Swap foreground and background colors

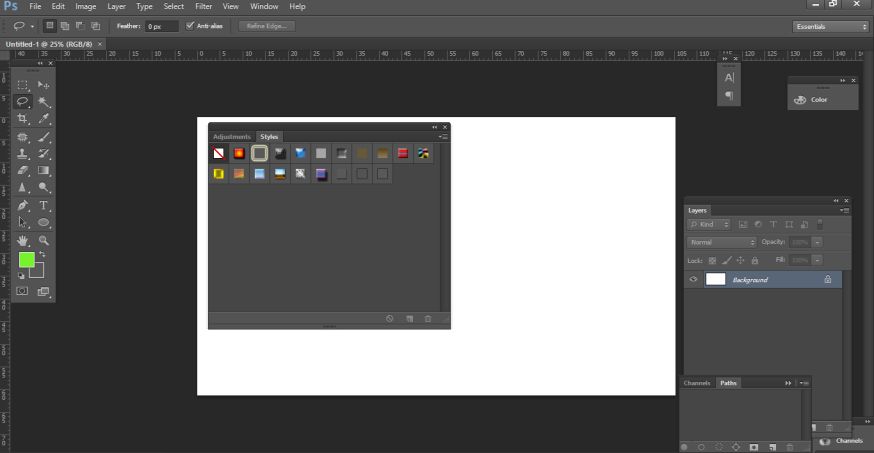click(x=42, y=254)
